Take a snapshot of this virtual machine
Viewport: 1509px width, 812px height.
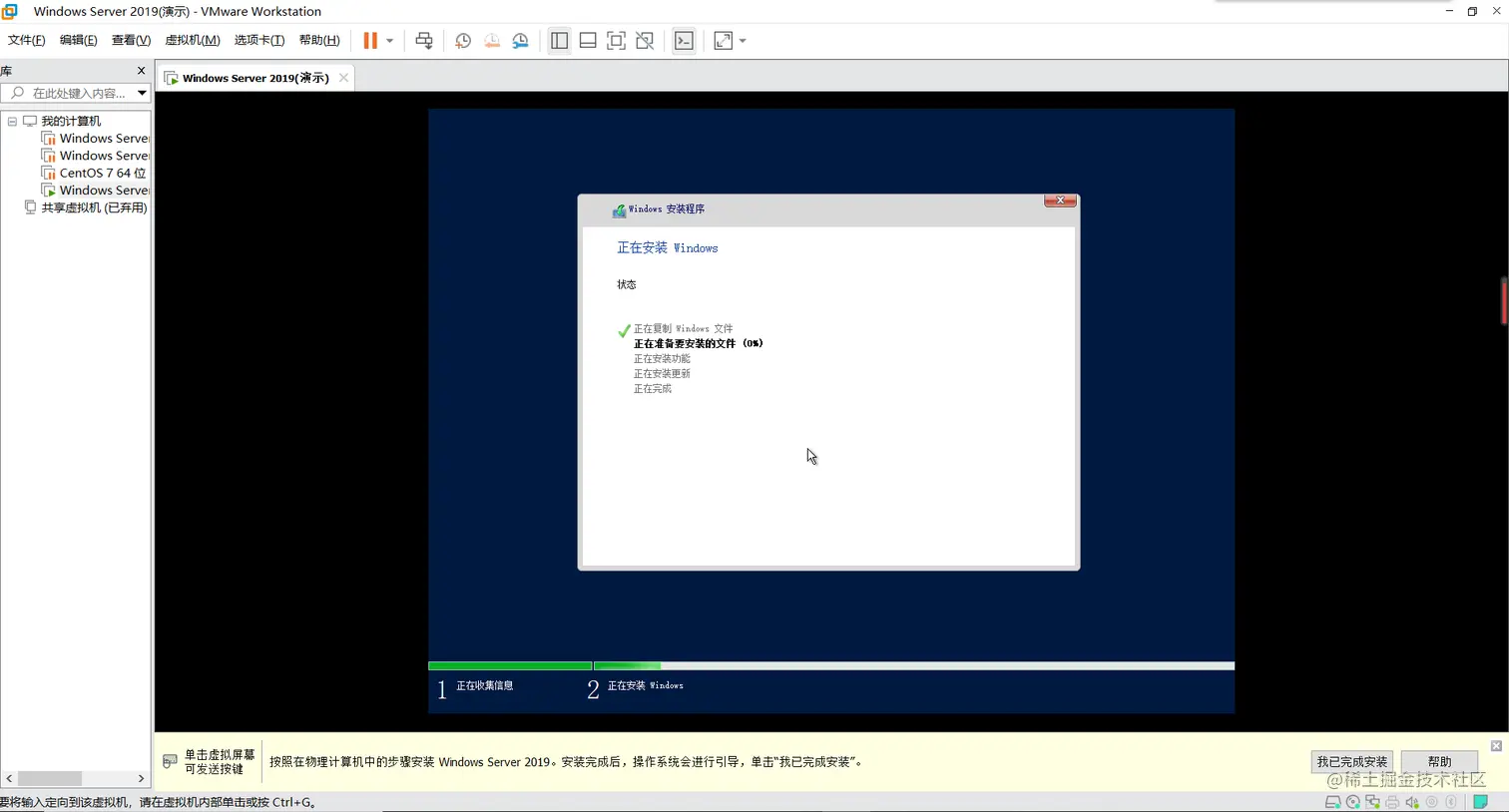[463, 41]
